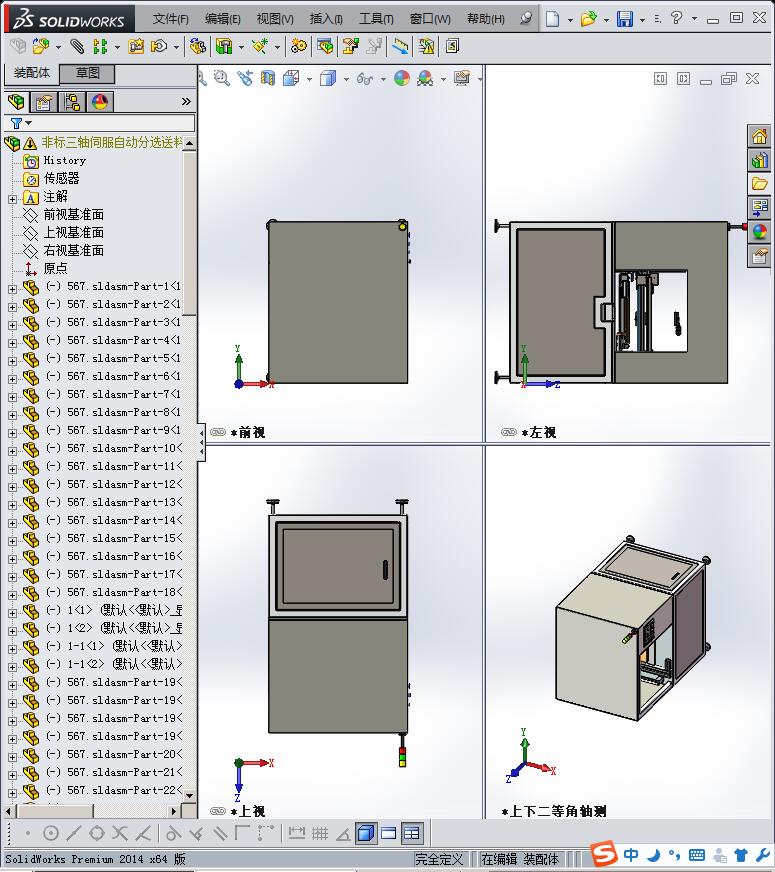
Task: Open the FeatureManager design tree tab icon
Action: click(x=16, y=102)
